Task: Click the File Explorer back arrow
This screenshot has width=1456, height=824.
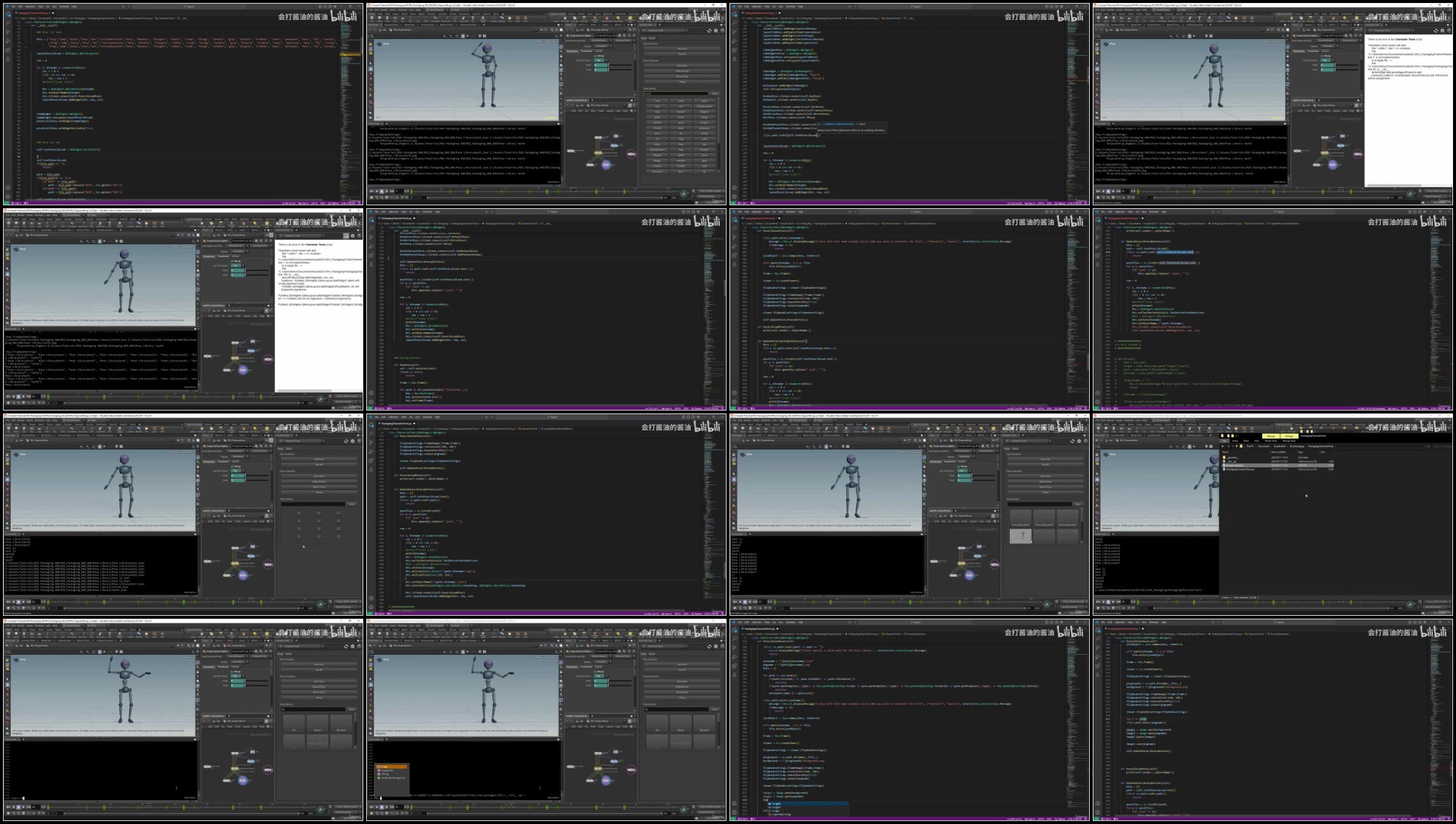Action: click(x=1223, y=446)
